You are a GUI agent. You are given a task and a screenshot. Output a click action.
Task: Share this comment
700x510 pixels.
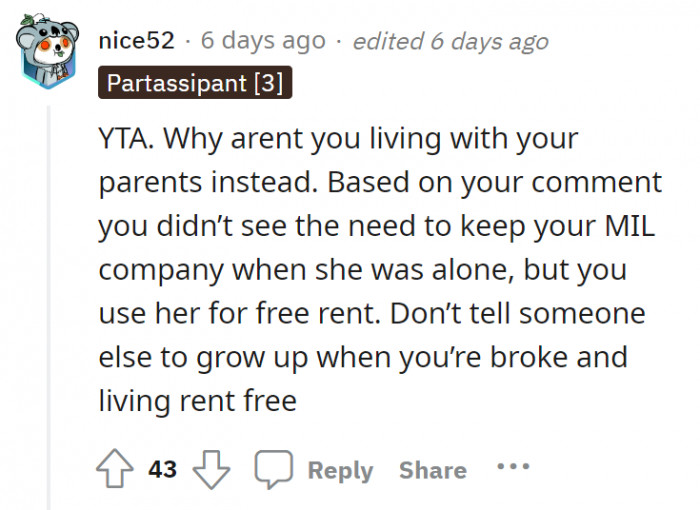(432, 470)
